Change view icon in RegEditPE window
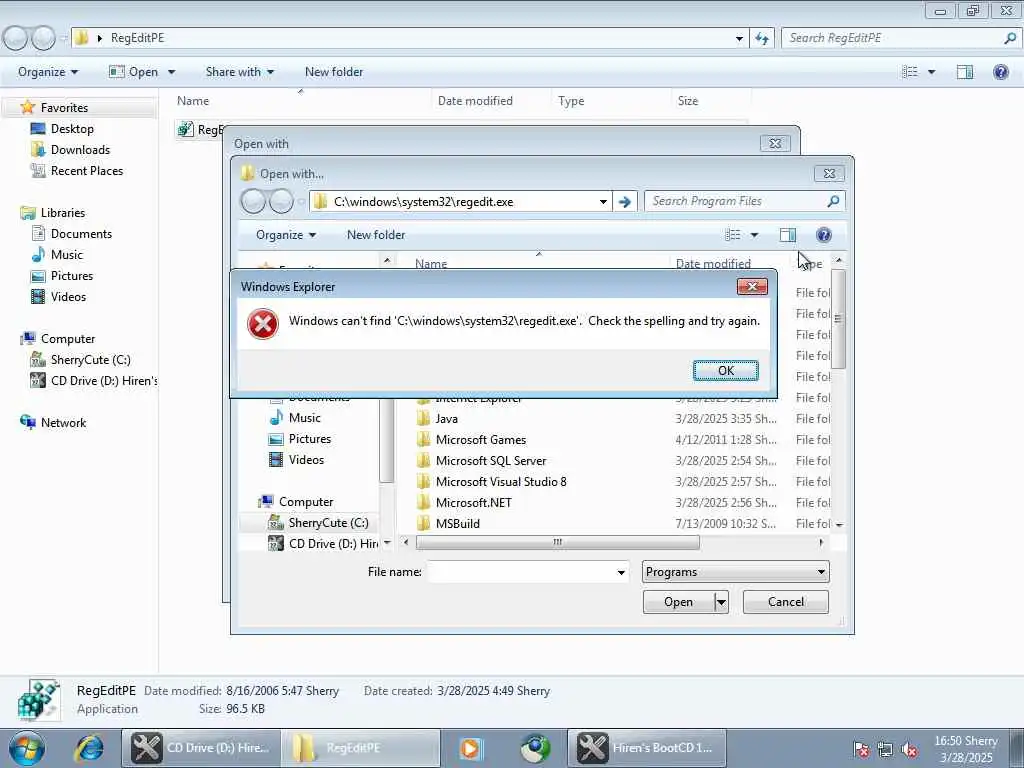This screenshot has width=1024, height=768. pos(910,72)
